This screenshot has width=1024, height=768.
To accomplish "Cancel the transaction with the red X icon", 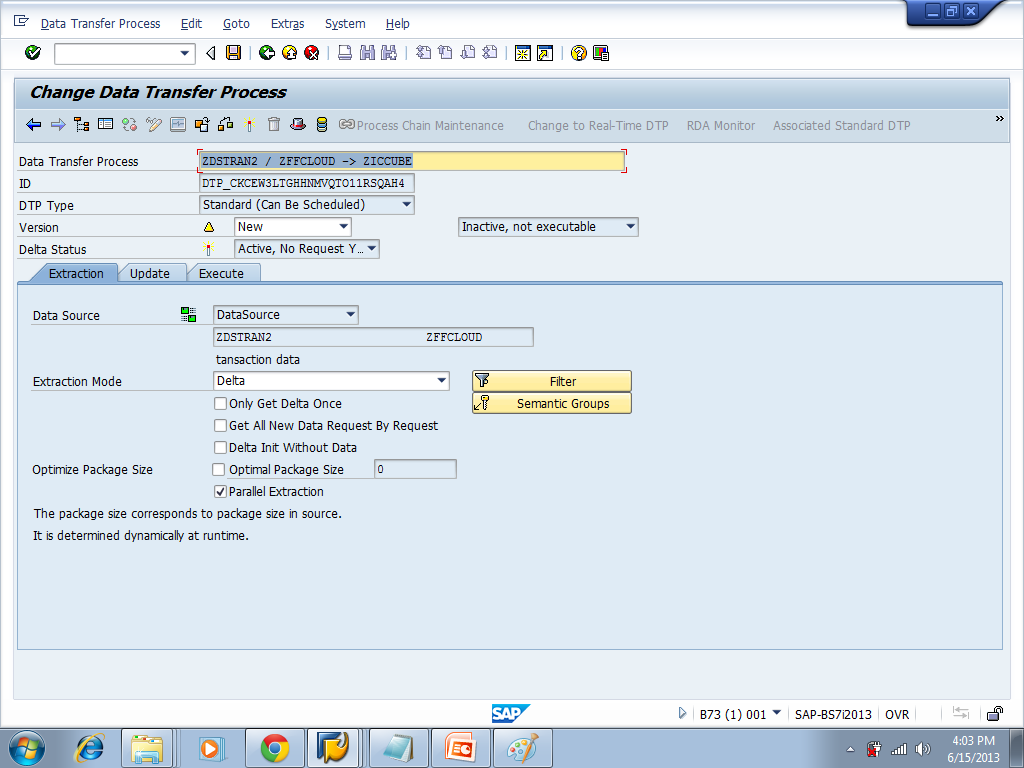I will [310, 54].
